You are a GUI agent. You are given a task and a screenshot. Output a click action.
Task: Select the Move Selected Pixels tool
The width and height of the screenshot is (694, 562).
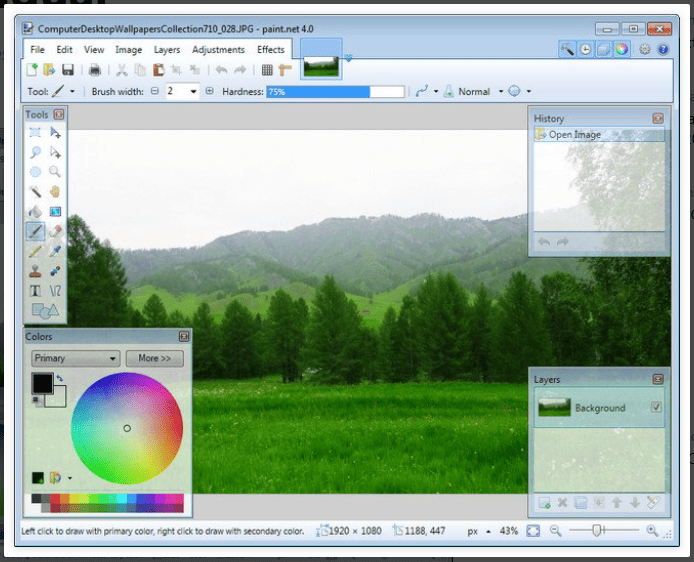click(55, 132)
